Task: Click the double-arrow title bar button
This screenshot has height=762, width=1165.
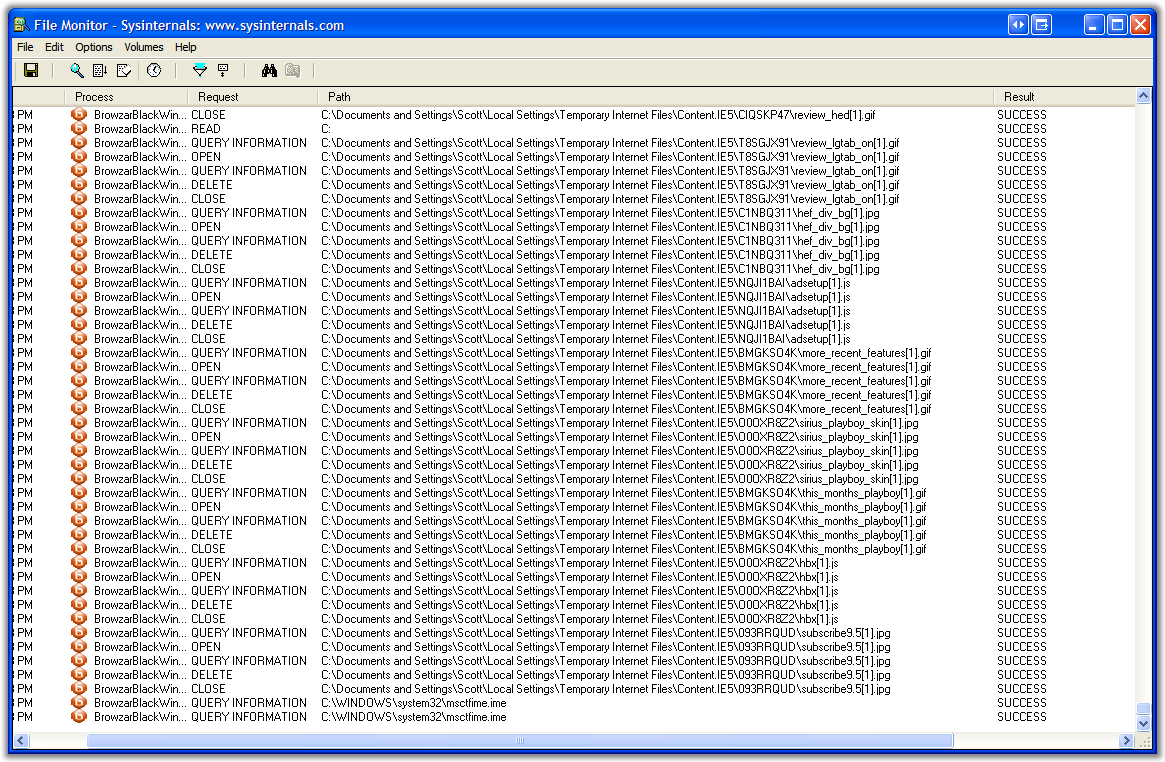Action: click(1018, 25)
